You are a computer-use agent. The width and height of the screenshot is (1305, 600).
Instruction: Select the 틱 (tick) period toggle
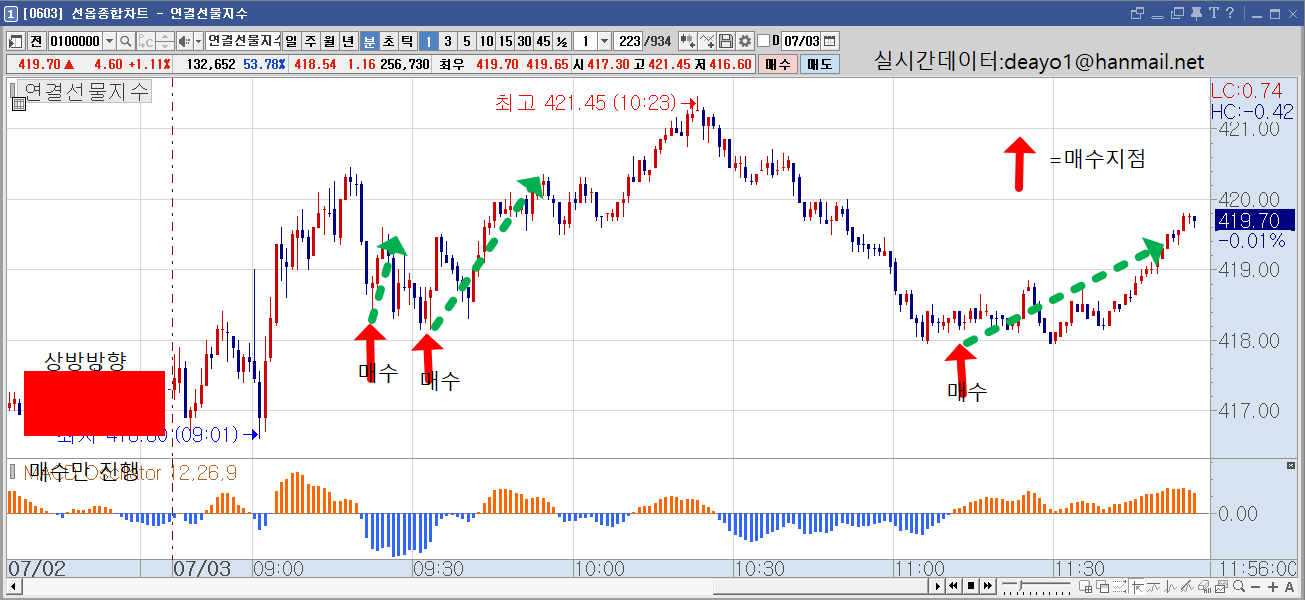tap(407, 41)
